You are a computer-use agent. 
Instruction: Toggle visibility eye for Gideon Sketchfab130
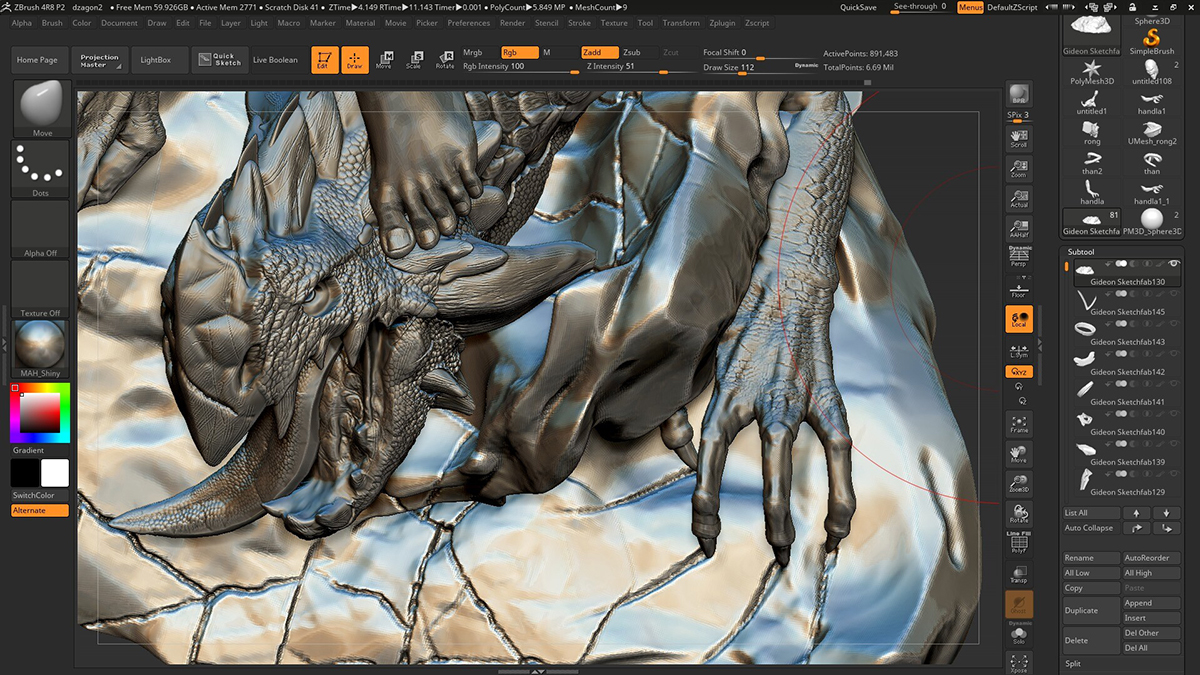click(1174, 264)
